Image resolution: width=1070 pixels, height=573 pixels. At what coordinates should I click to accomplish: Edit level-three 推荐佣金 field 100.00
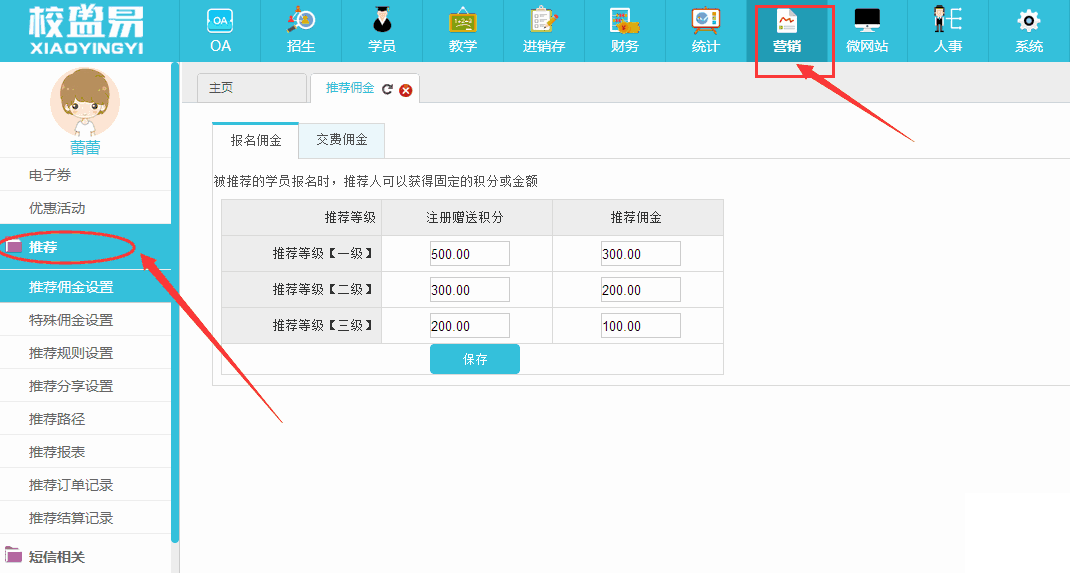(641, 326)
